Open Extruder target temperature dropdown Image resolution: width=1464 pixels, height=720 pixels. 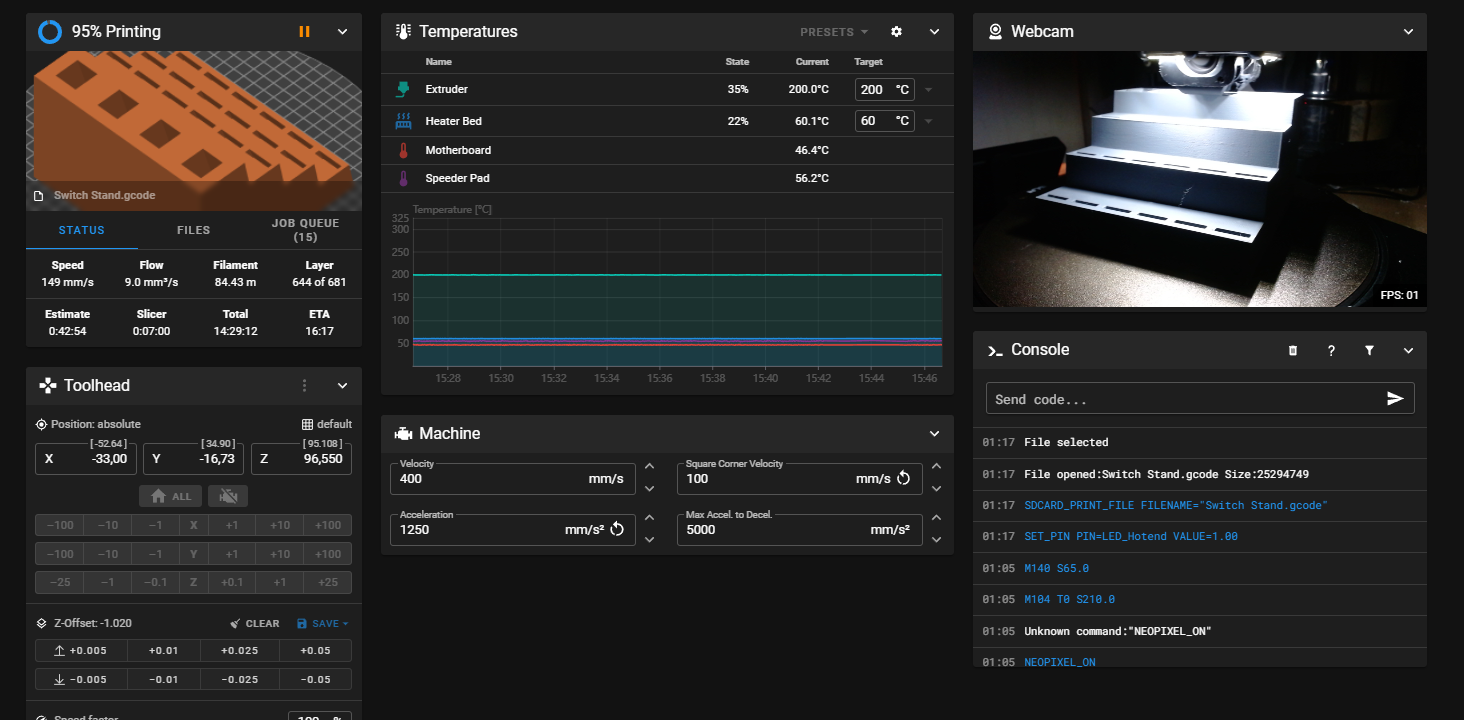(928, 90)
